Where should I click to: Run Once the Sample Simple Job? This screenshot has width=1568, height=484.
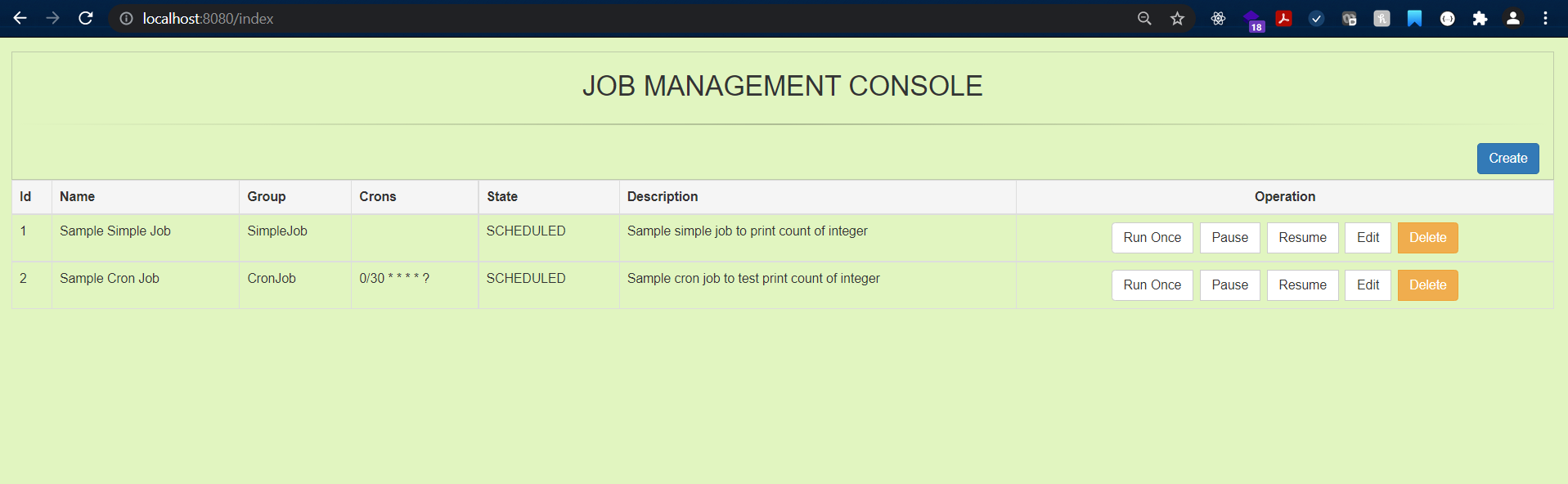click(1152, 238)
